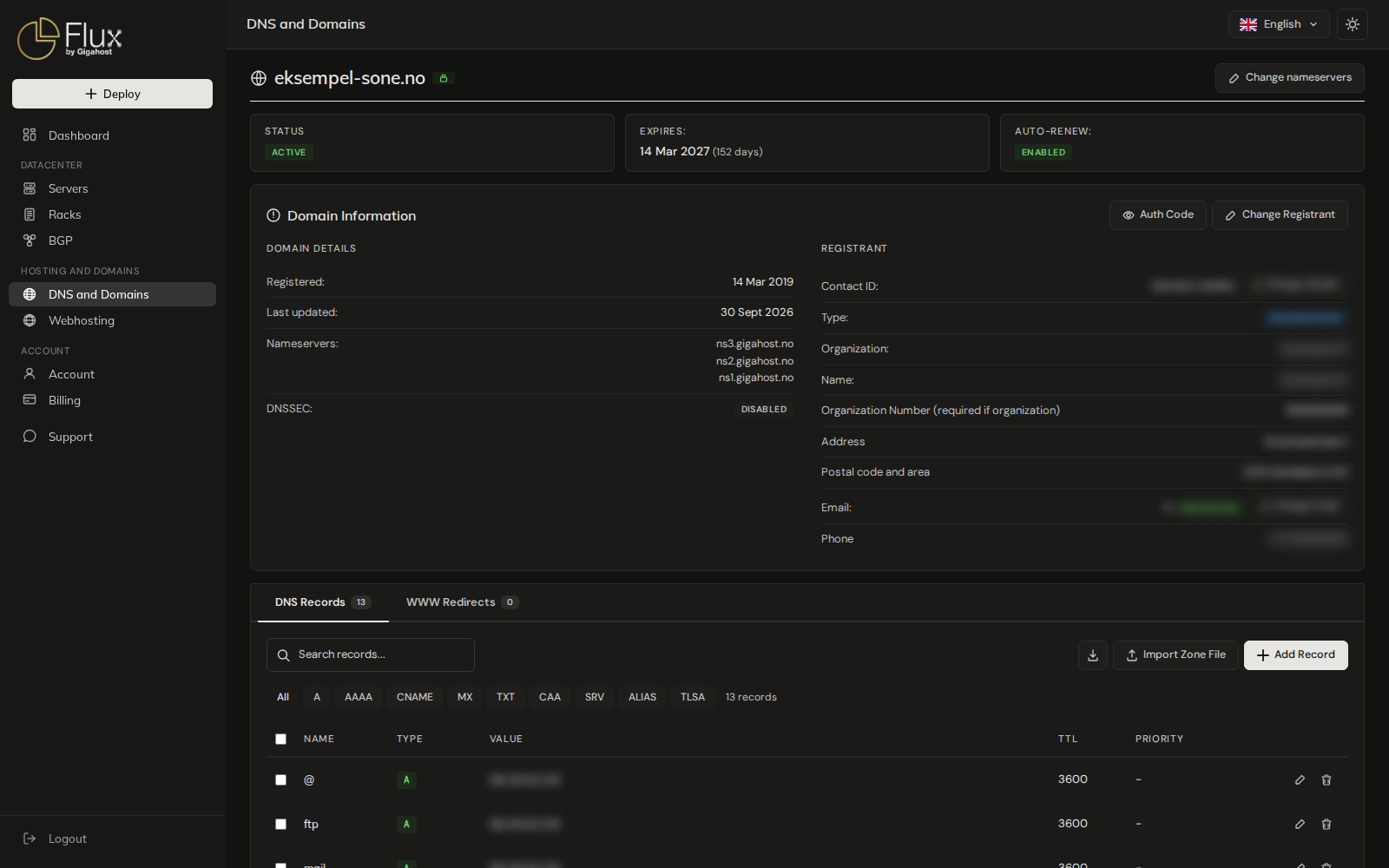This screenshot has width=1389, height=868.
Task: Filter records by TLSA type
Action: (x=693, y=697)
